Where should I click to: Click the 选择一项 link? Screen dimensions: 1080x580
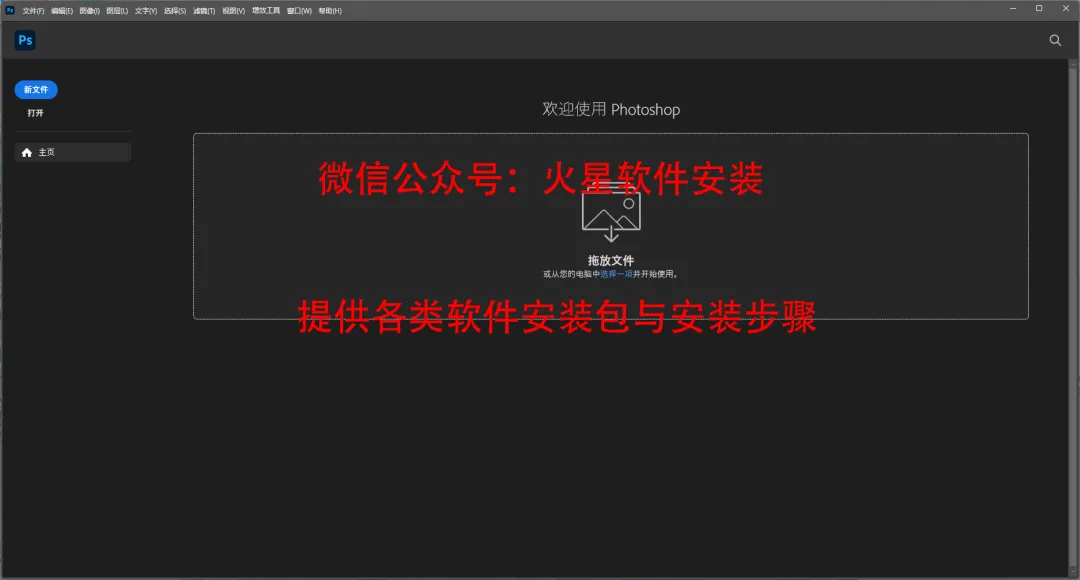coord(616,274)
